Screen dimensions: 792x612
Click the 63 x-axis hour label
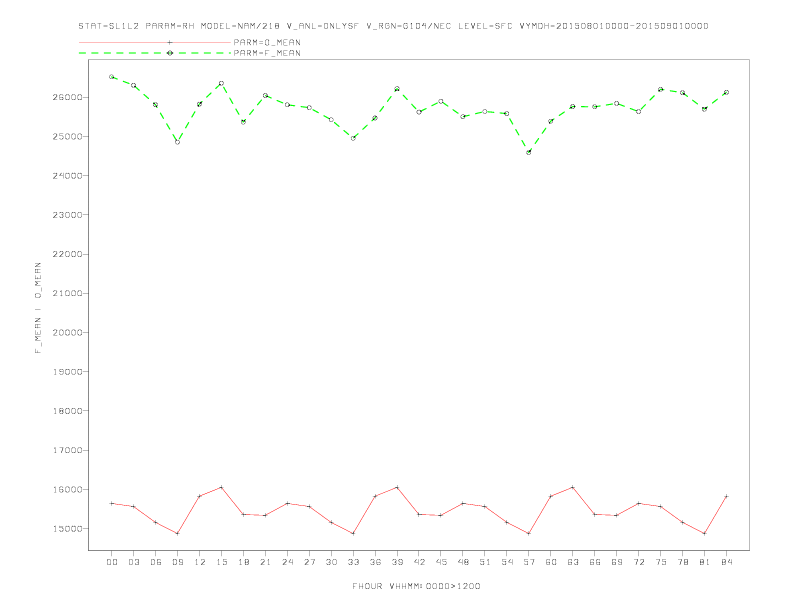[x=573, y=562]
